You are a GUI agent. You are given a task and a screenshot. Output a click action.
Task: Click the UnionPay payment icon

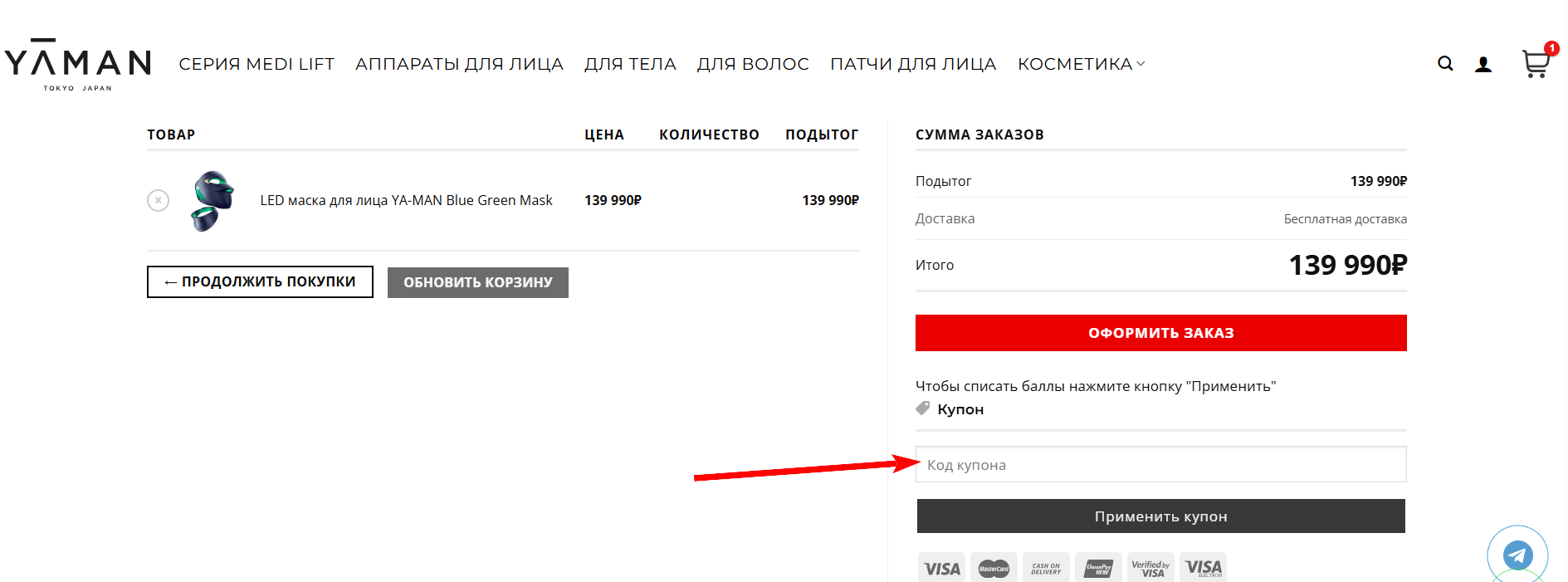1098,568
